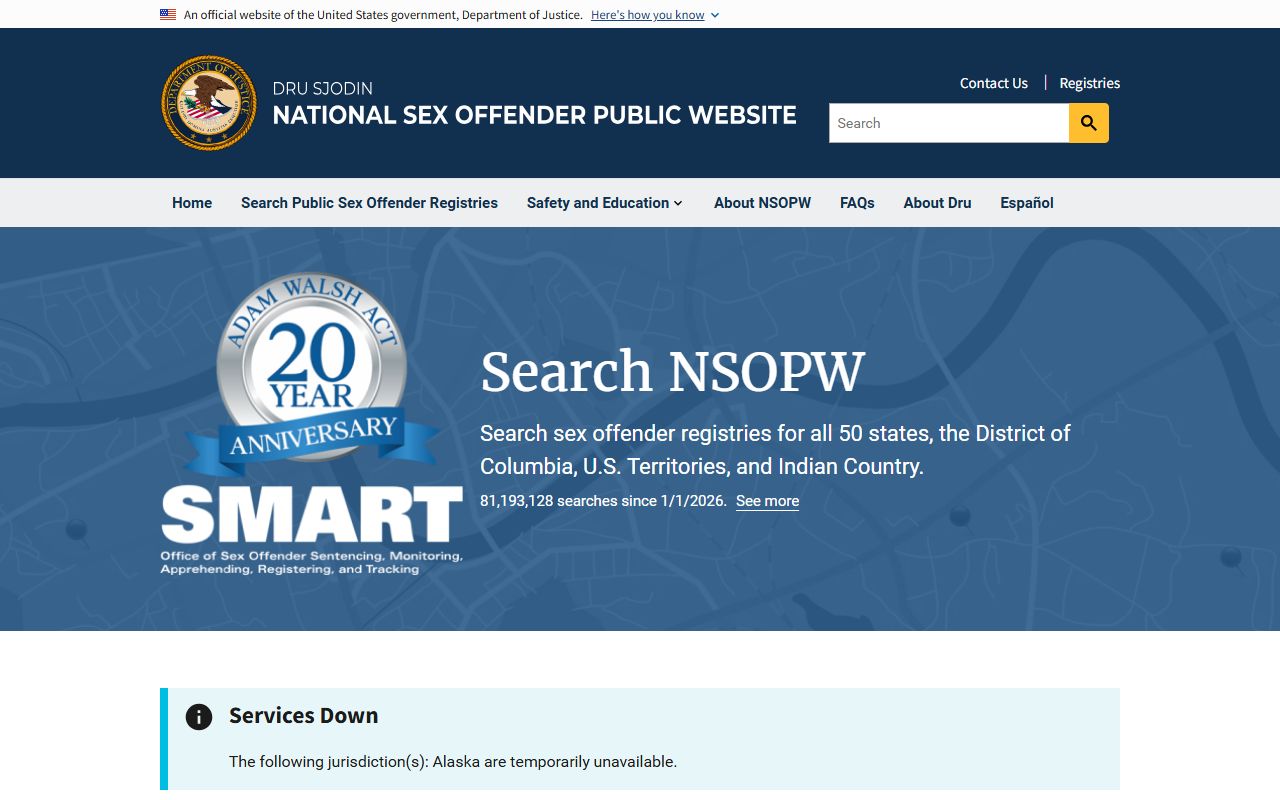Click the '81,193,128 searches since 1/1/2026' text
1280x800 pixels.
pos(603,501)
